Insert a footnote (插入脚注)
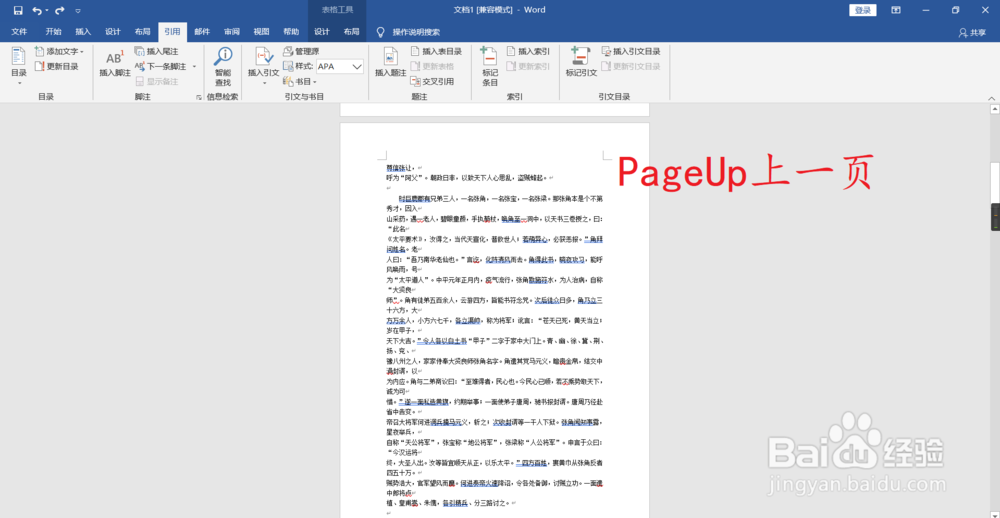The image size is (1000, 518). pos(115,63)
